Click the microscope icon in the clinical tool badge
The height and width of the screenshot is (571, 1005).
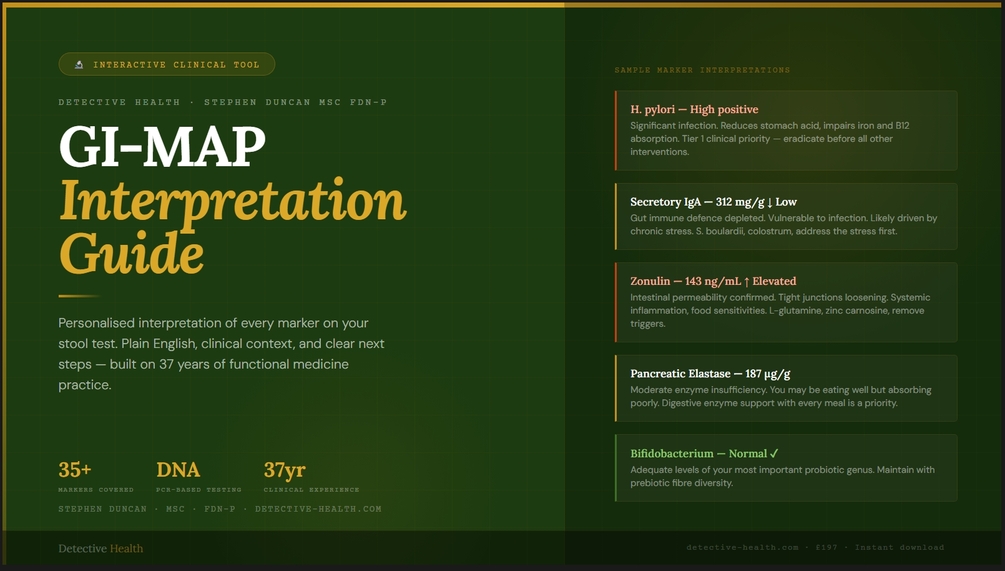point(79,64)
